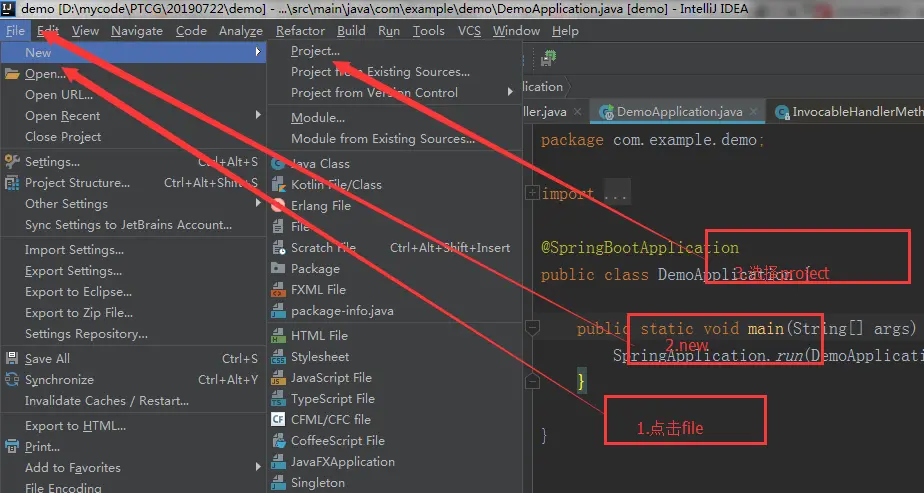Viewport: 924px width, 493px height.
Task: Click the JavaScript File icon
Action: click(278, 378)
